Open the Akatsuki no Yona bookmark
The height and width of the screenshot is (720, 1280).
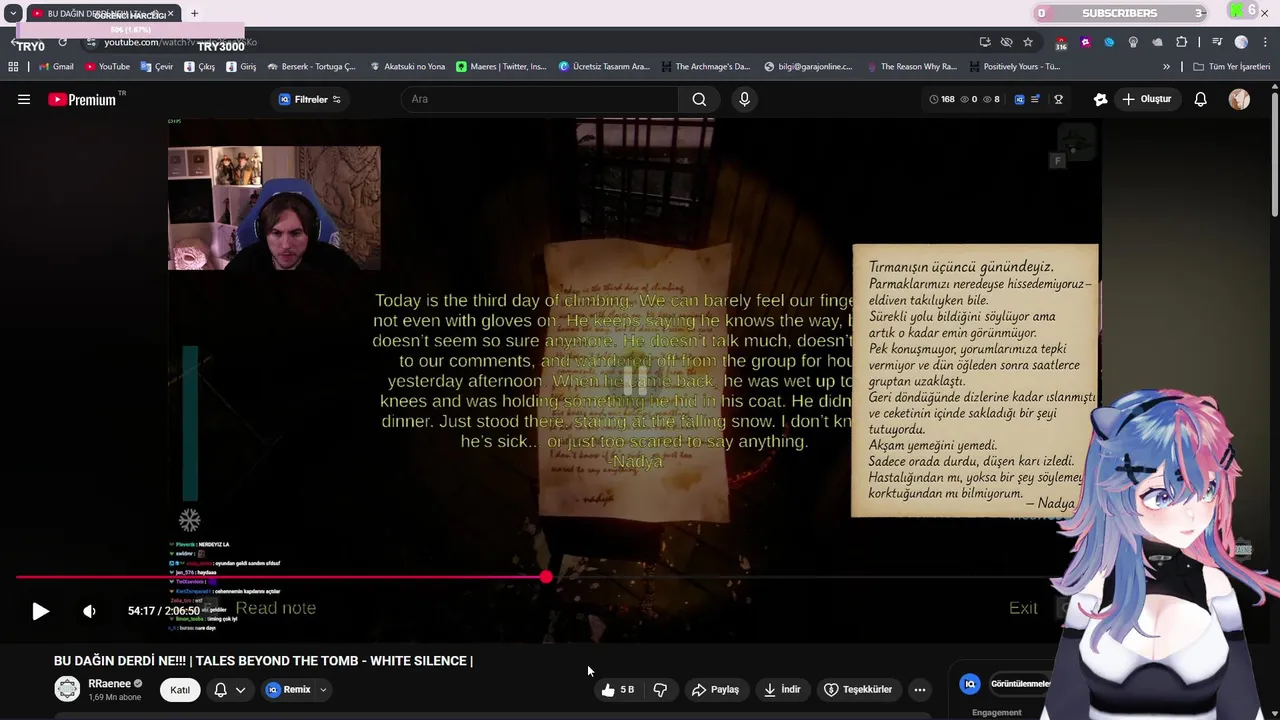(407, 67)
